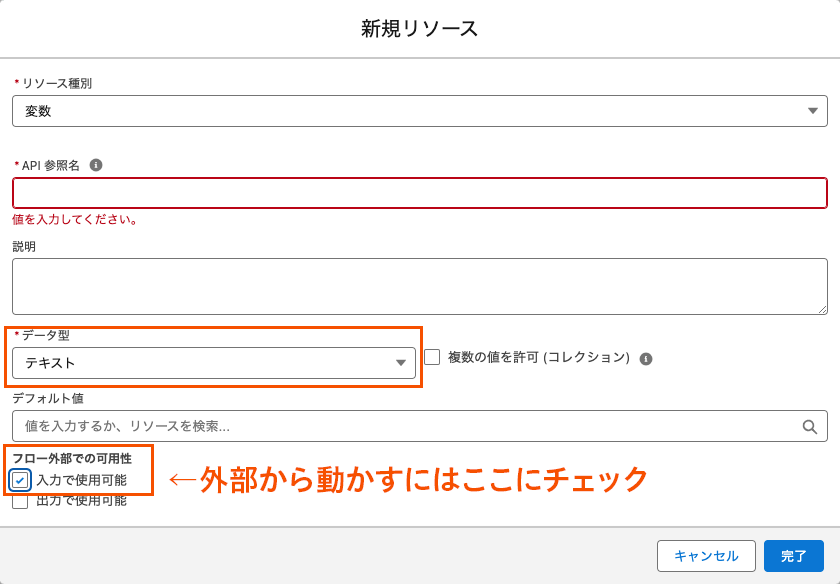This screenshot has height=584, width=840.
Task: Click the 入力で使用可能 label text
Action: coord(81,480)
